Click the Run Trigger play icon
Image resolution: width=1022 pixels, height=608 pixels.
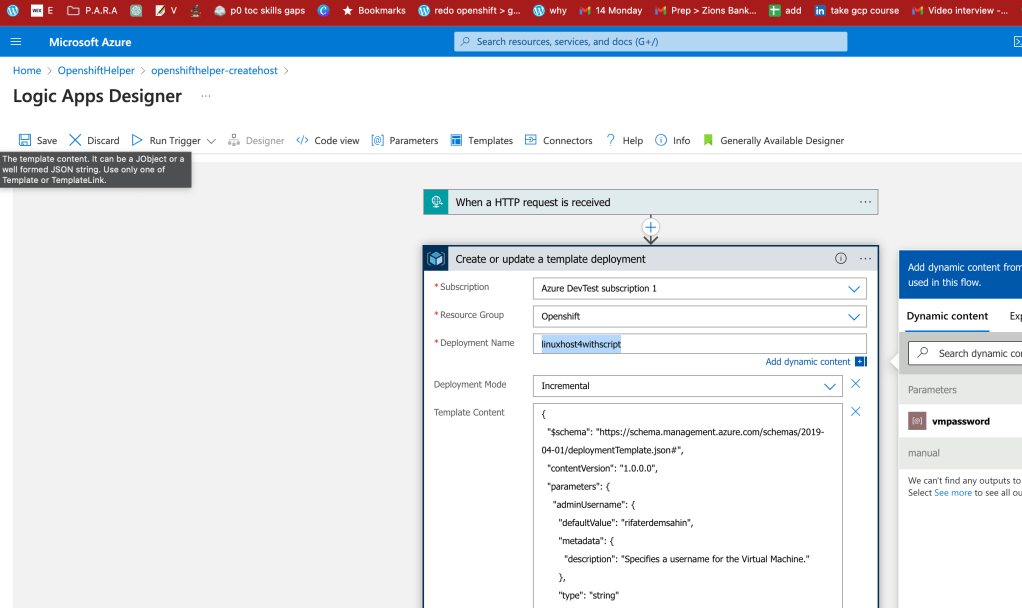(x=137, y=140)
